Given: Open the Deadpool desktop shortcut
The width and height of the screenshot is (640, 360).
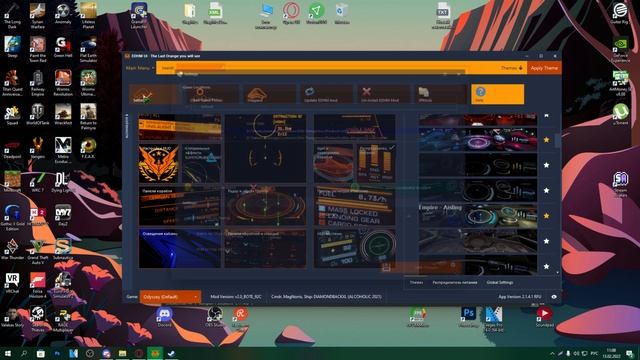Looking at the screenshot, I should point(12,148).
